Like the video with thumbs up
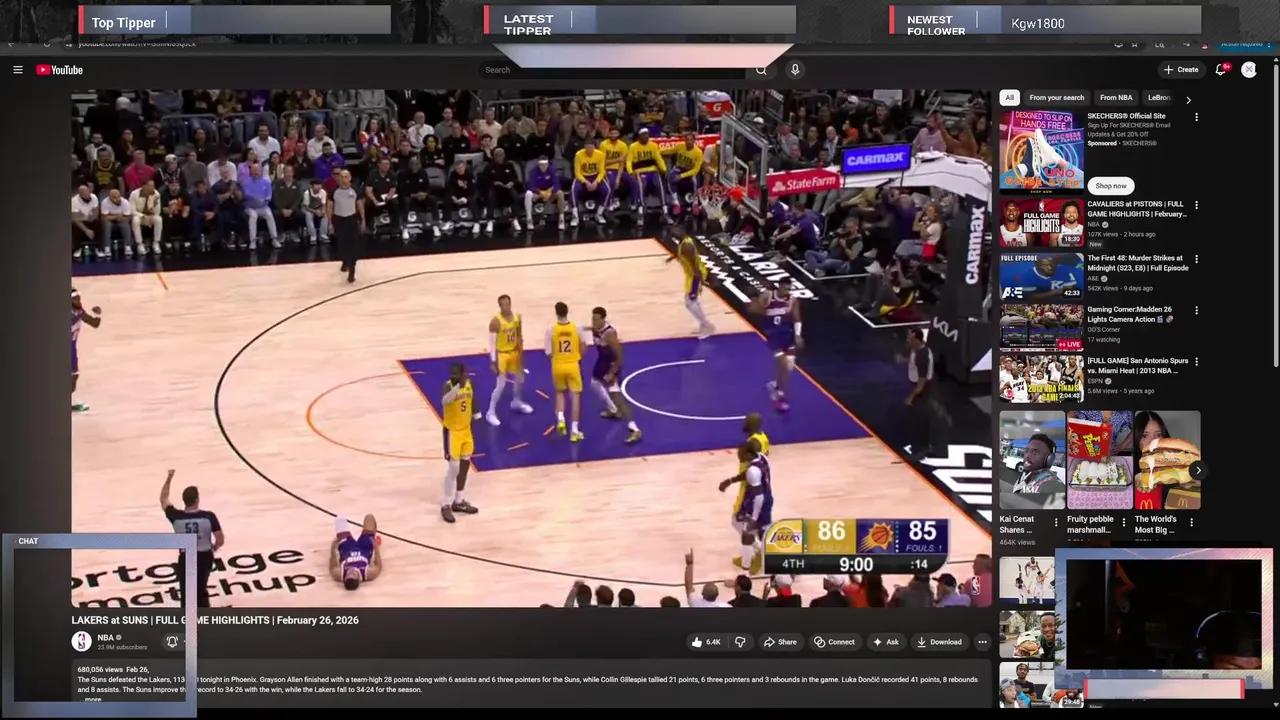 [705, 642]
